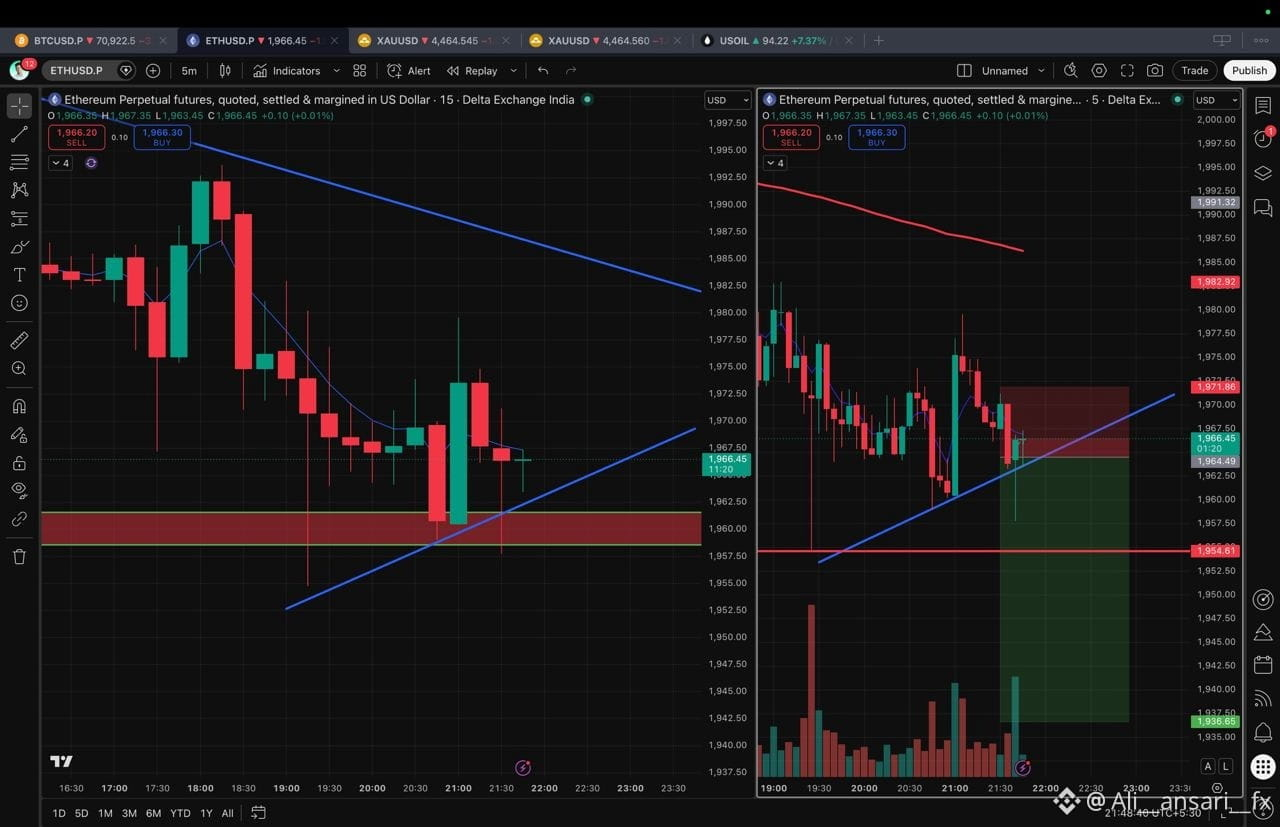This screenshot has width=1280, height=827.
Task: Open notifications bell icon
Action: [x=1263, y=732]
